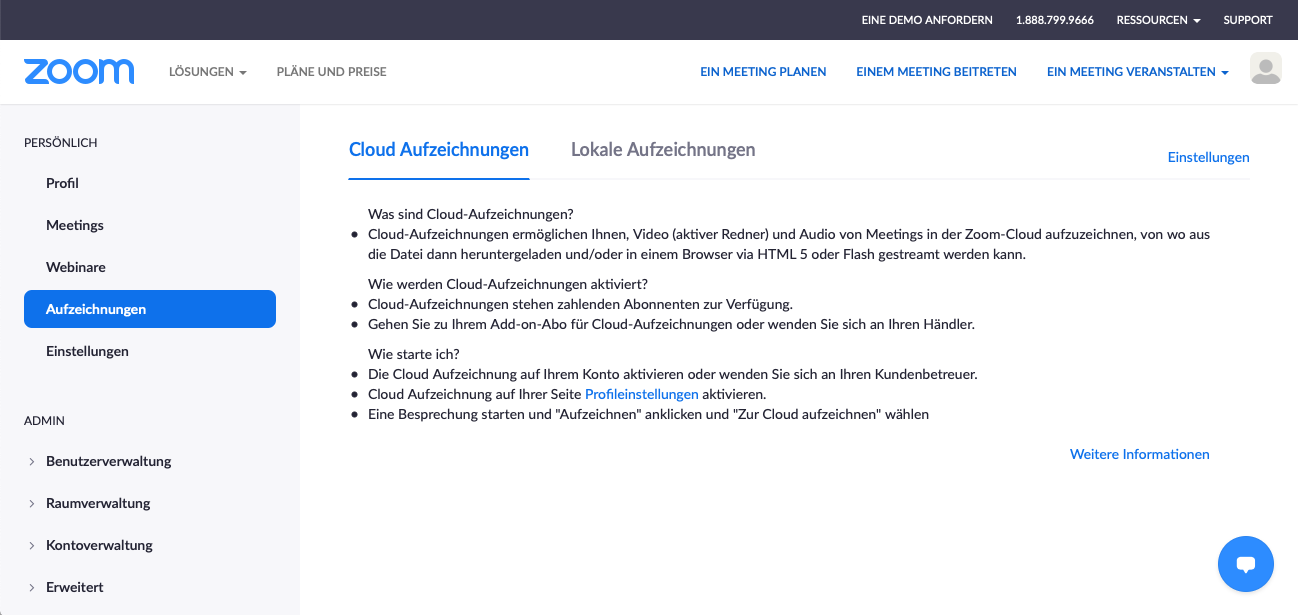Select the Cloud Aufzeichnungen tab

point(438,149)
